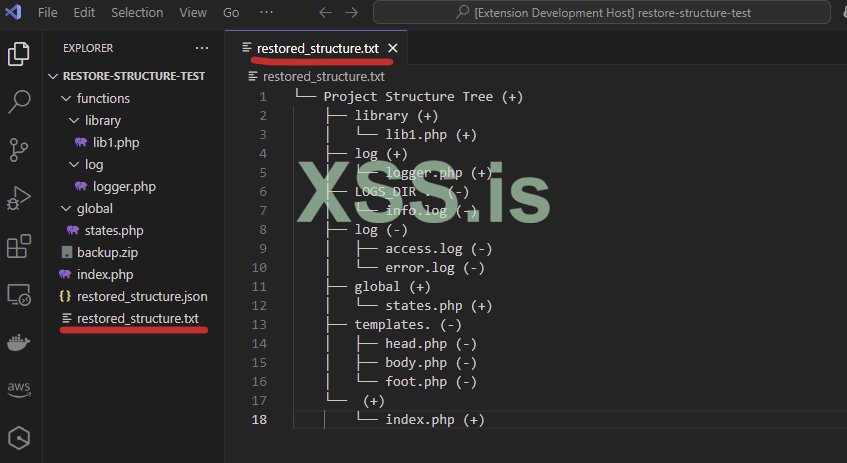Open the Source Control view
Viewport: 847px width, 463px height.
point(18,150)
